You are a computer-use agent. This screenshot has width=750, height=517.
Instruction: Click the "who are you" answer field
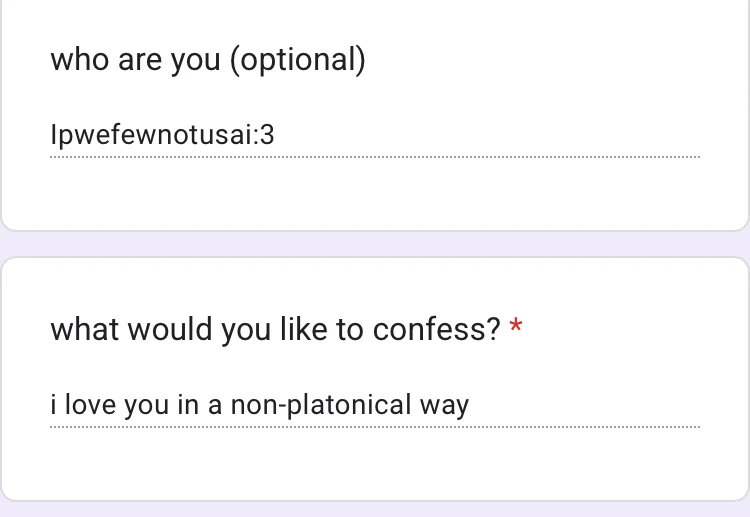pyautogui.click(x=375, y=135)
